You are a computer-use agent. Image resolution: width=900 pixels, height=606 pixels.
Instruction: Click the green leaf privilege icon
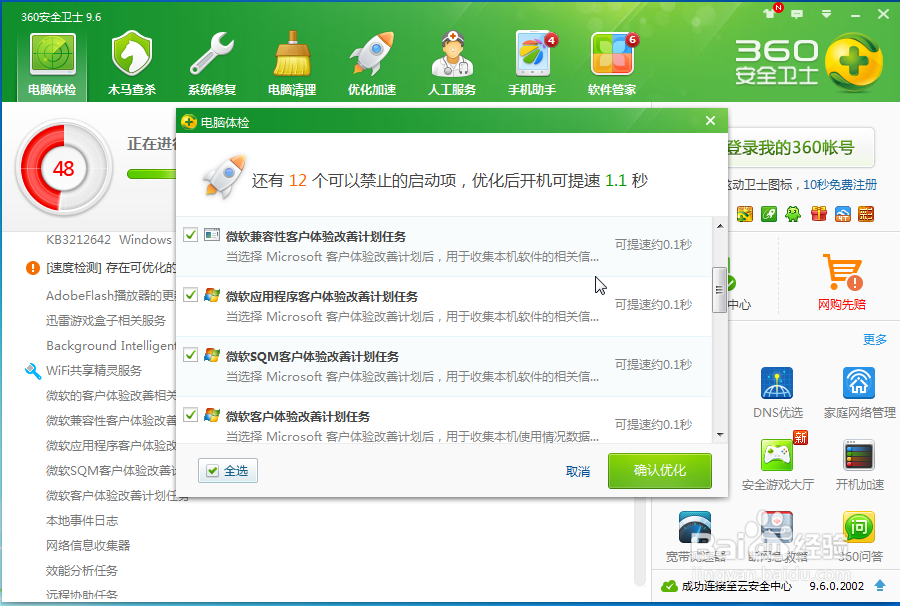coord(769,214)
